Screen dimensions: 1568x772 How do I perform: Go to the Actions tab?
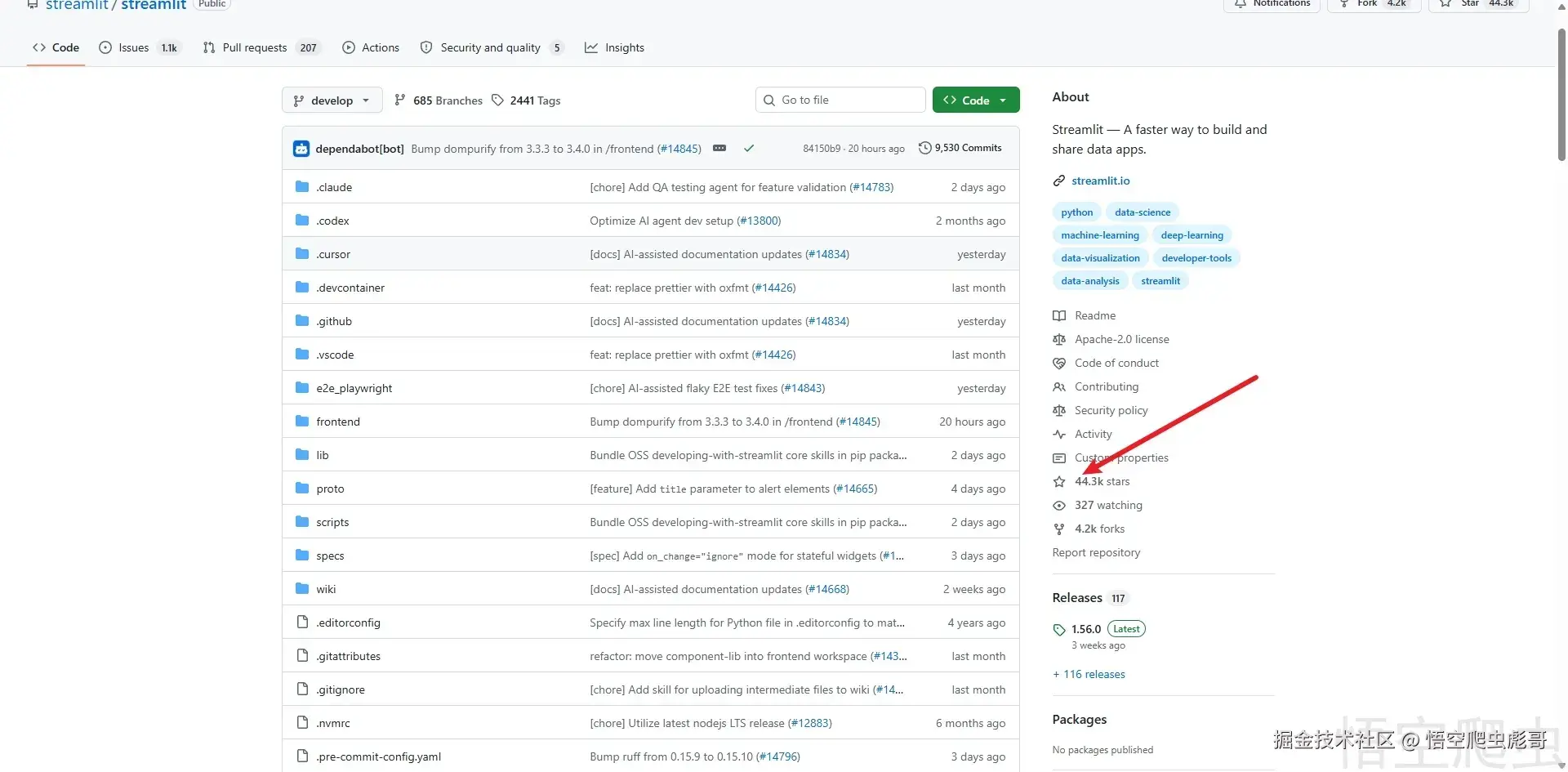pos(371,47)
